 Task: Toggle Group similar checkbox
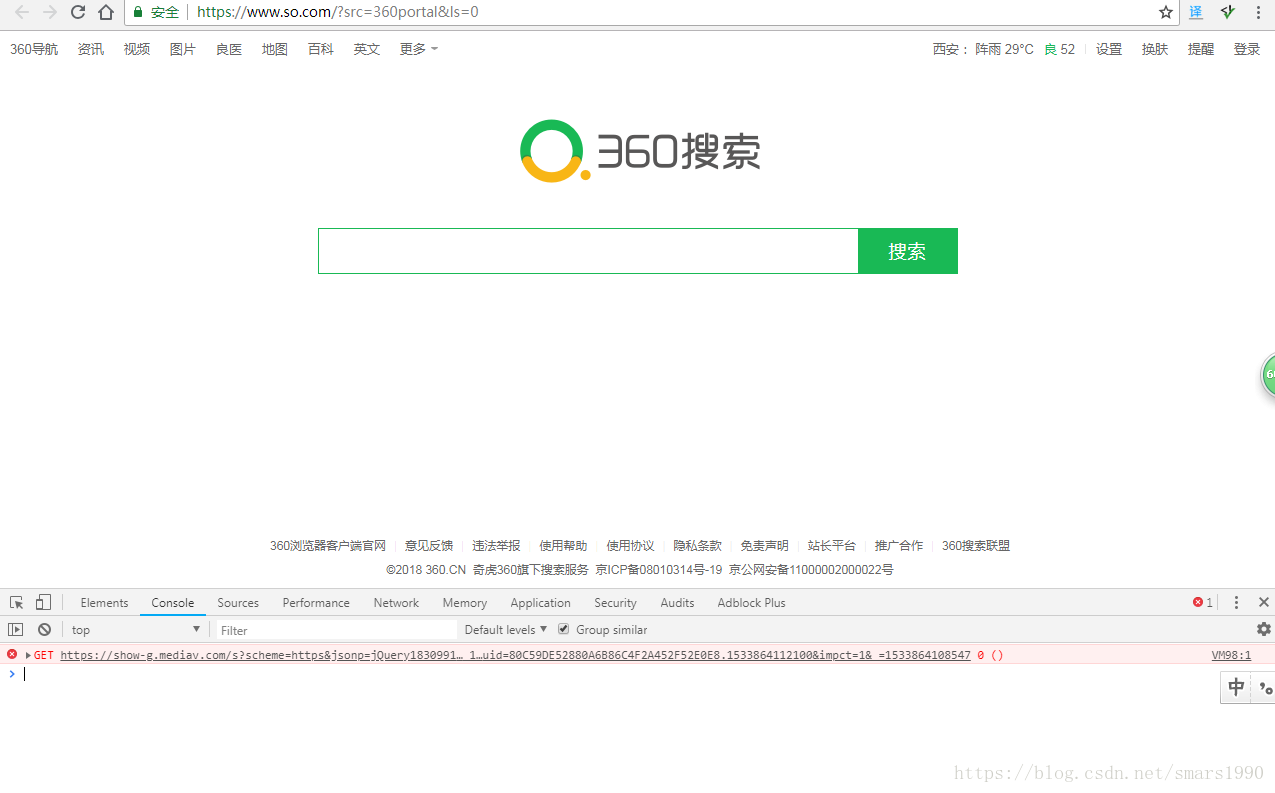click(563, 629)
